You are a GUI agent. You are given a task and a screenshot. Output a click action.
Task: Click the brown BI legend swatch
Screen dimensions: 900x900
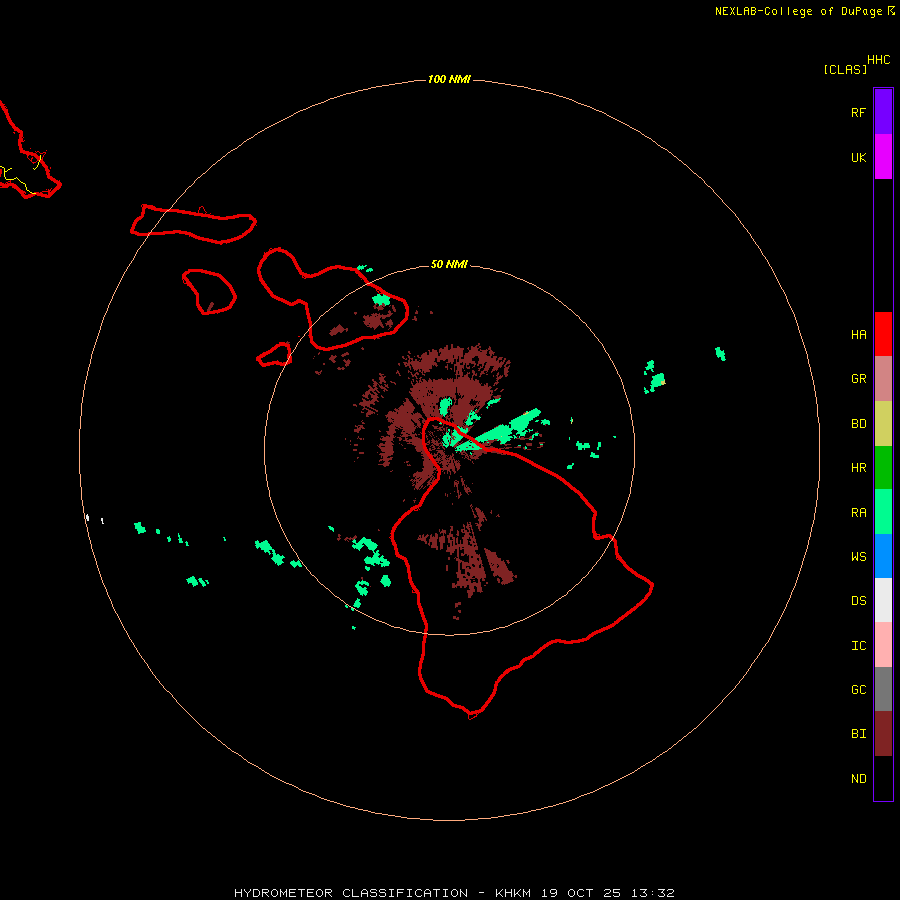pyautogui.click(x=883, y=734)
